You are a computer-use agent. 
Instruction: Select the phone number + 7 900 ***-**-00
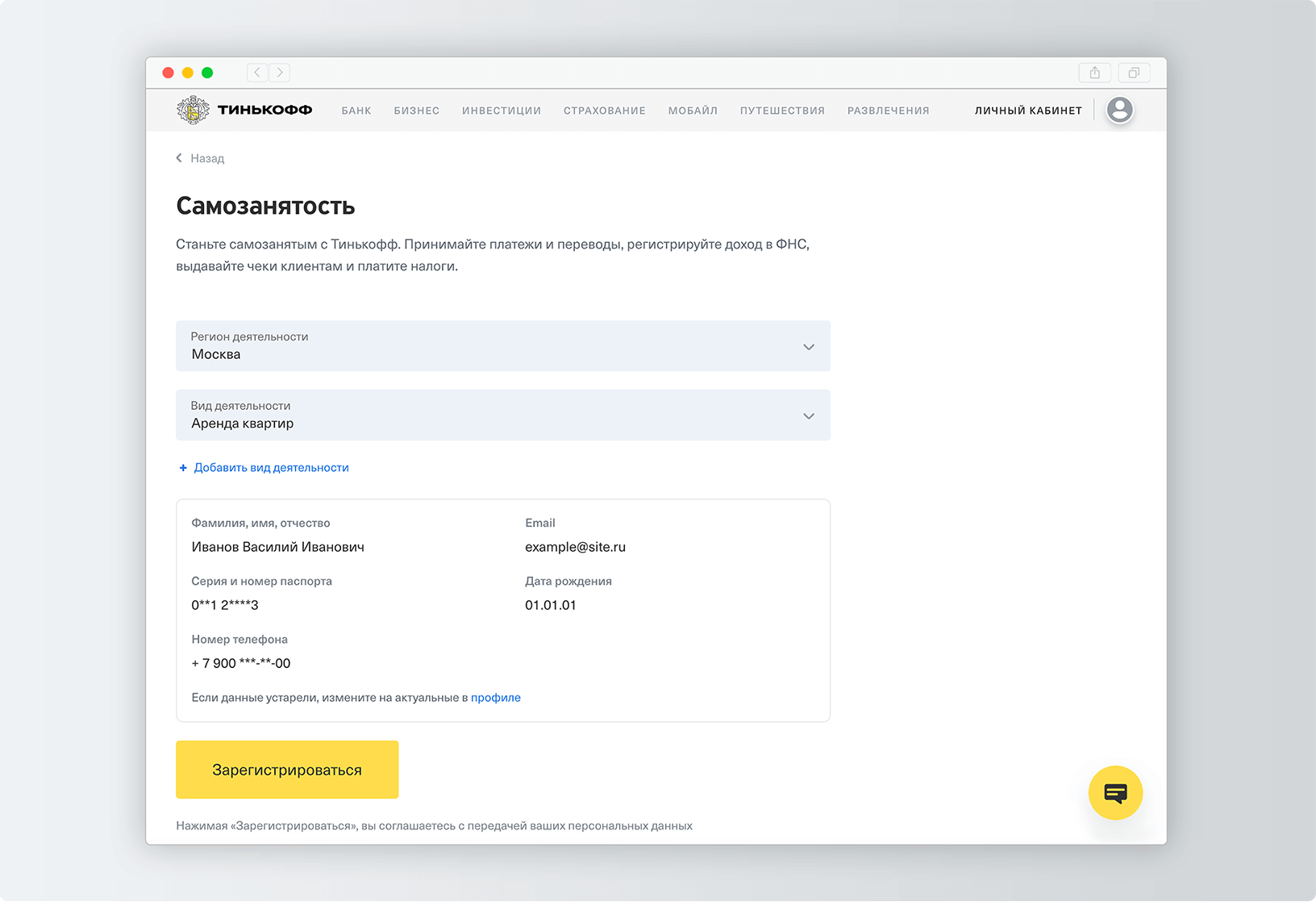click(x=241, y=663)
